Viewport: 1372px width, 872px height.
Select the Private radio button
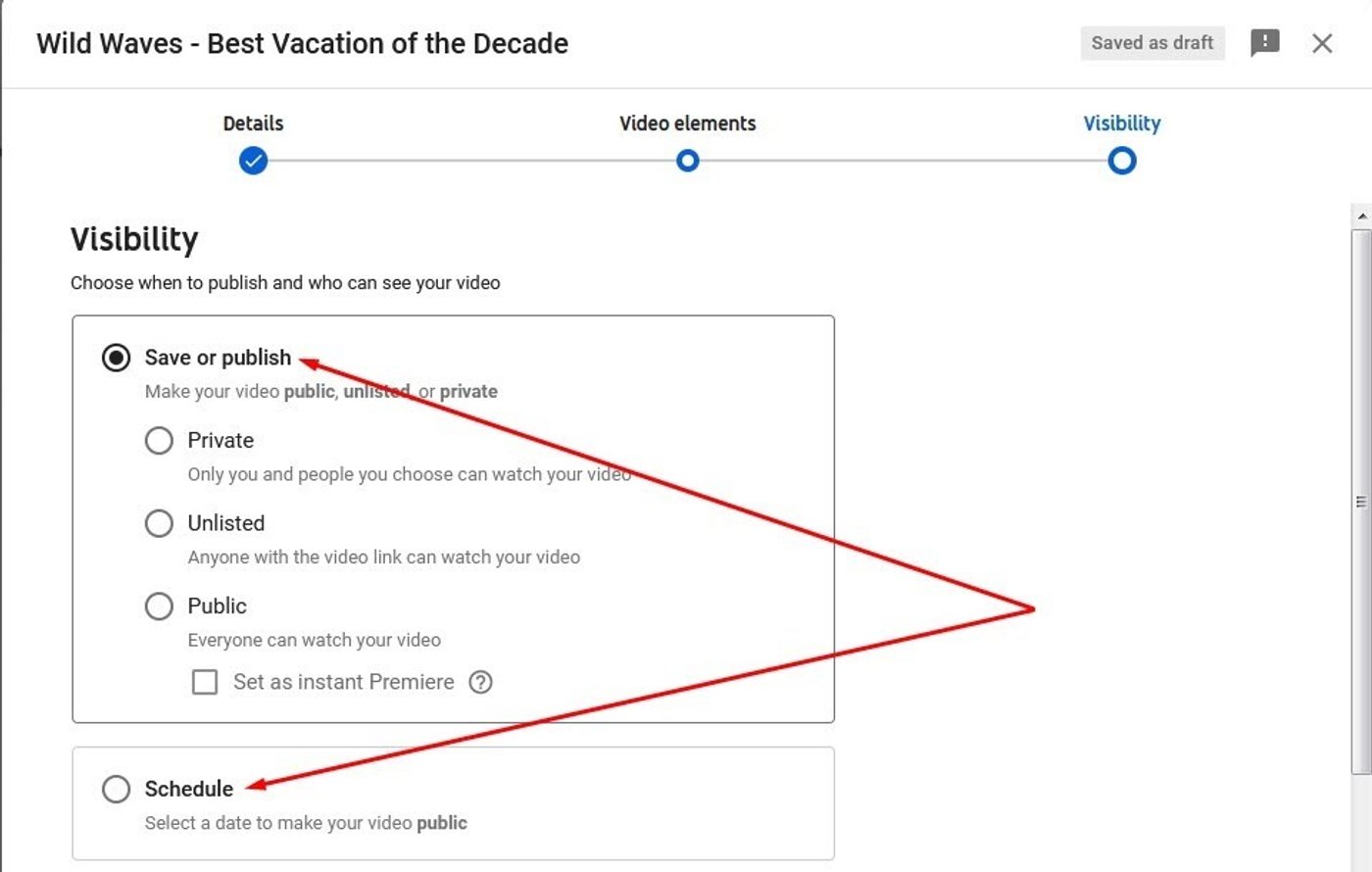click(x=159, y=440)
